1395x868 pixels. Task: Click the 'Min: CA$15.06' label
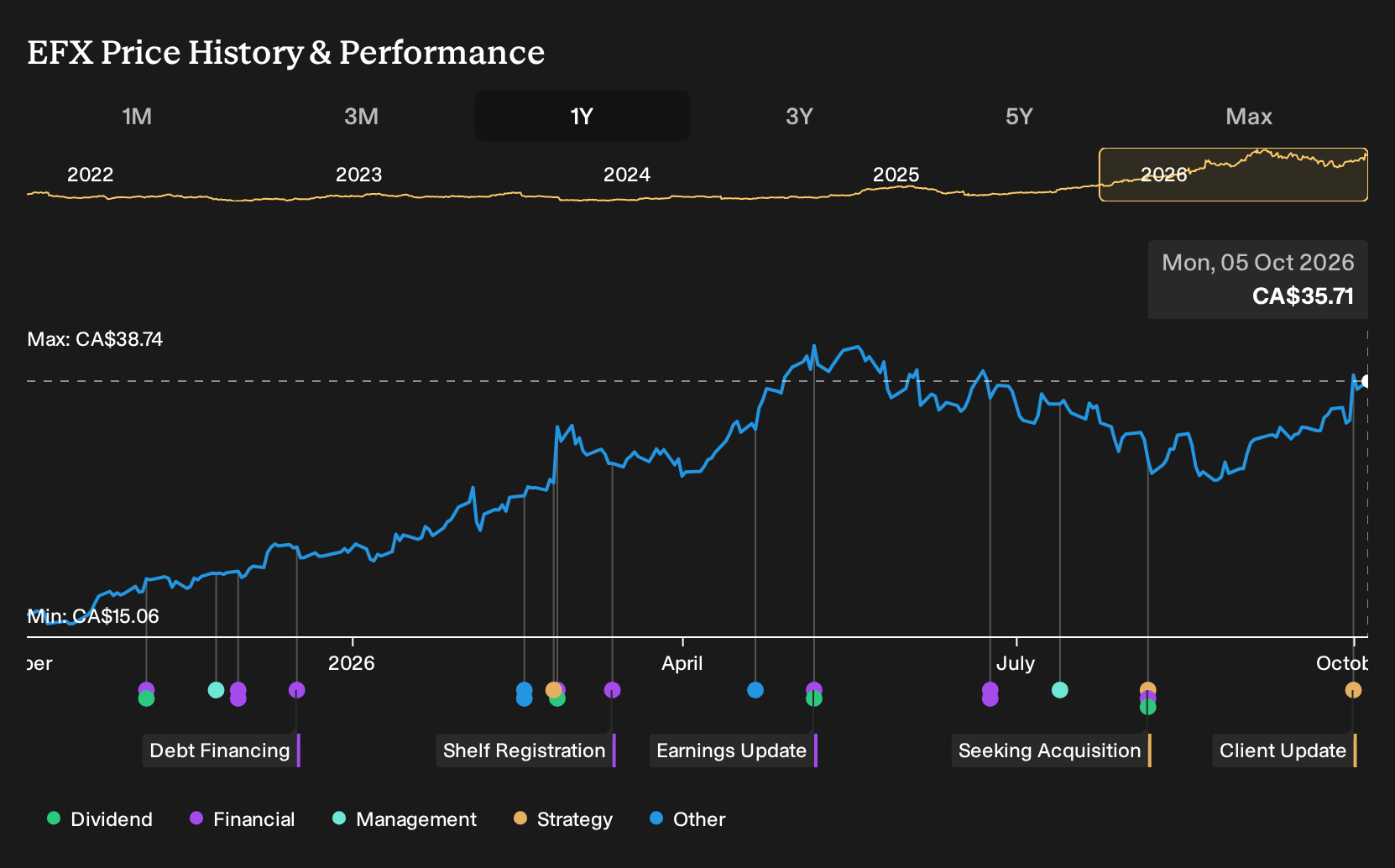point(93,616)
